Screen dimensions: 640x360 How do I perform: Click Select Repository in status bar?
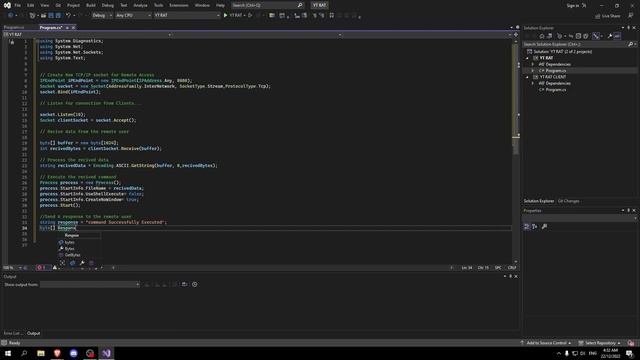pos(599,343)
